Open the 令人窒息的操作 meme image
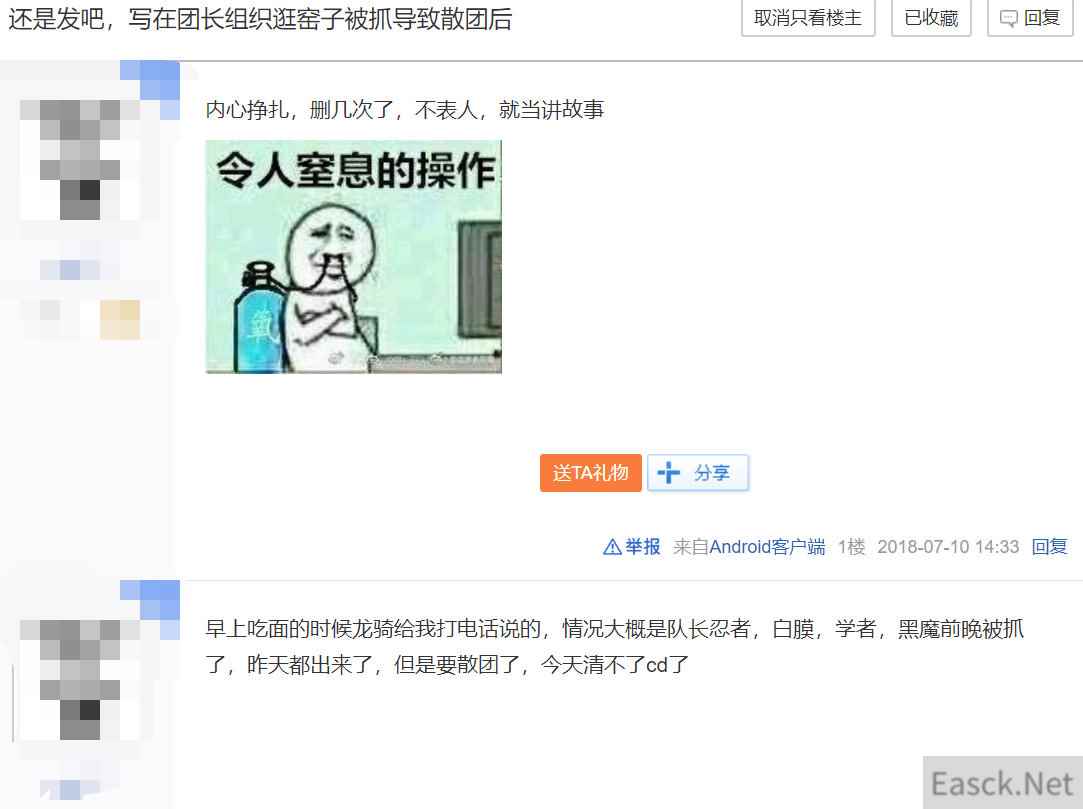The image size is (1083, 809). [354, 256]
